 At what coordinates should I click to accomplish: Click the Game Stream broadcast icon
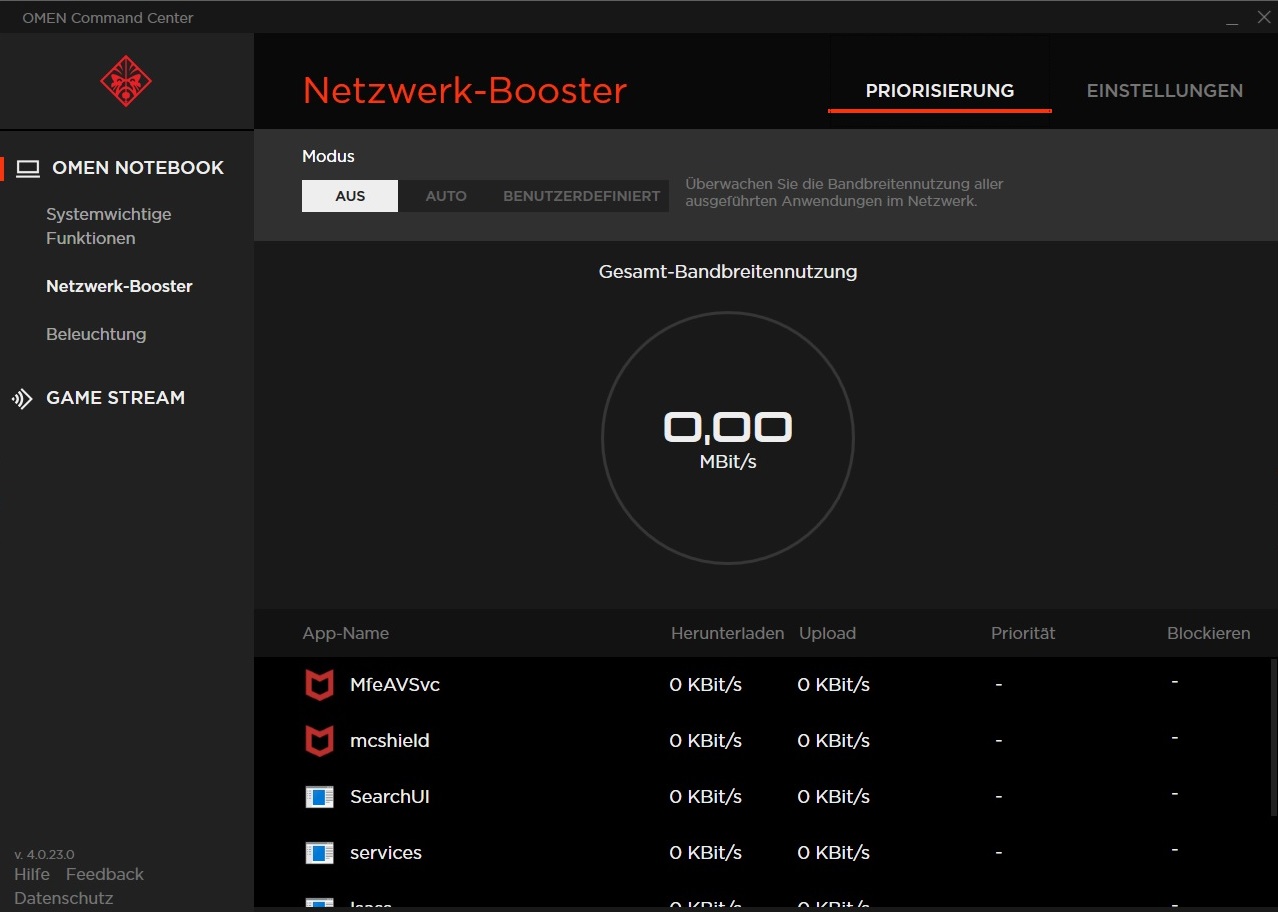pyautogui.click(x=22, y=399)
